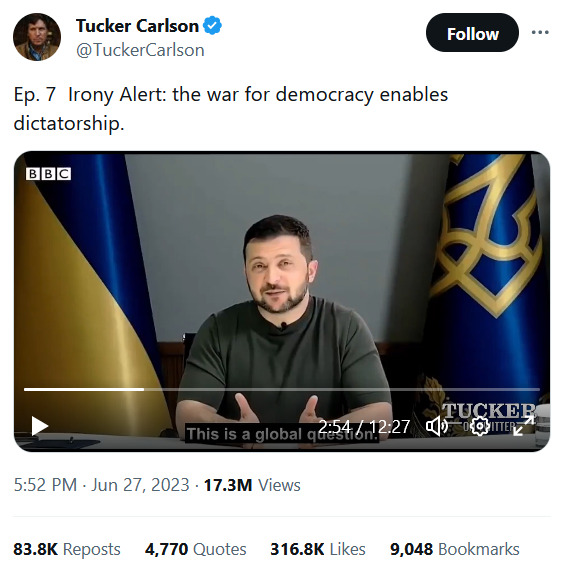View the 4,770 Quotes list
Screen dimensions: 562x568
tap(195, 549)
